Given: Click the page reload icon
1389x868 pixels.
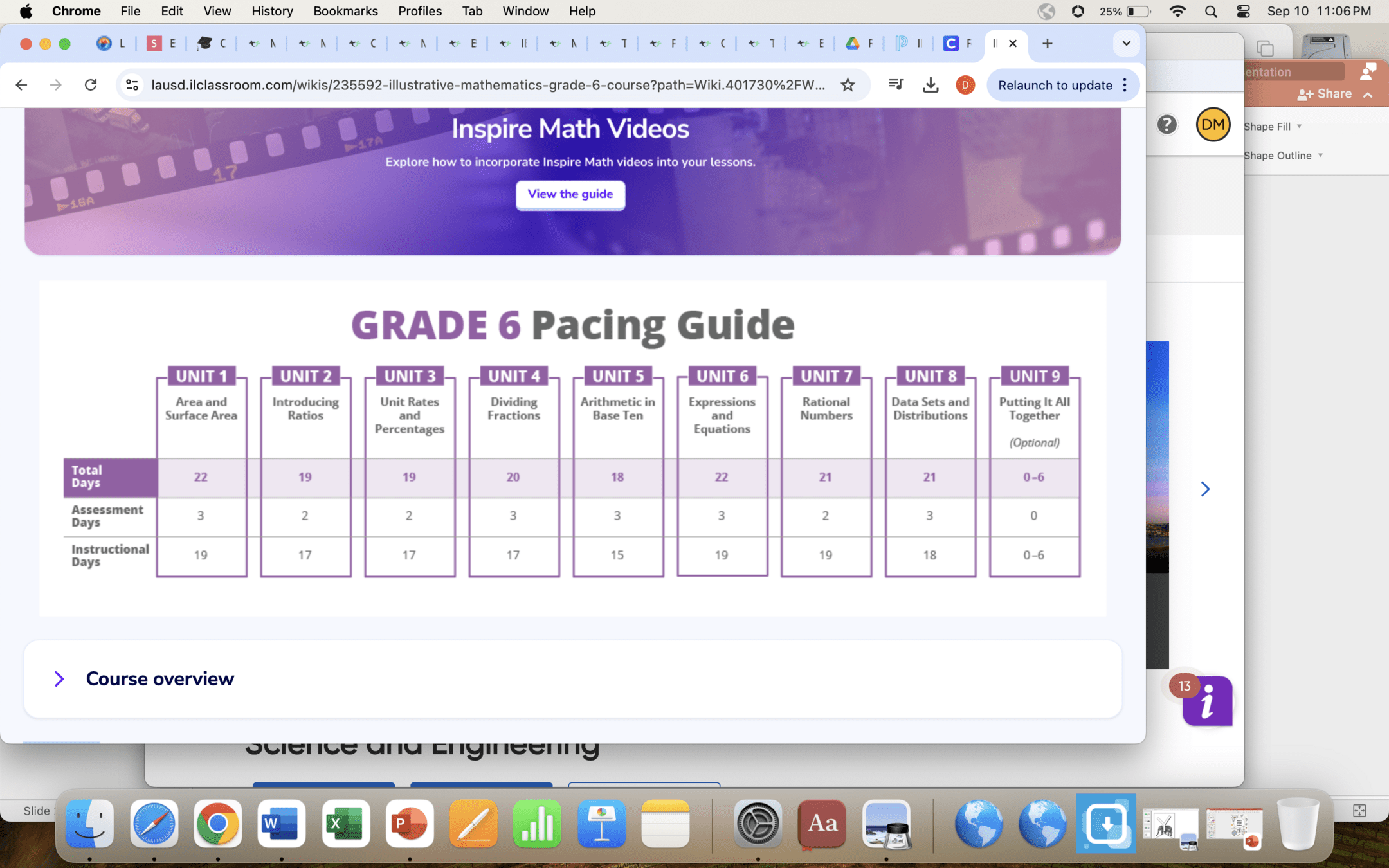Looking at the screenshot, I should pyautogui.click(x=91, y=85).
